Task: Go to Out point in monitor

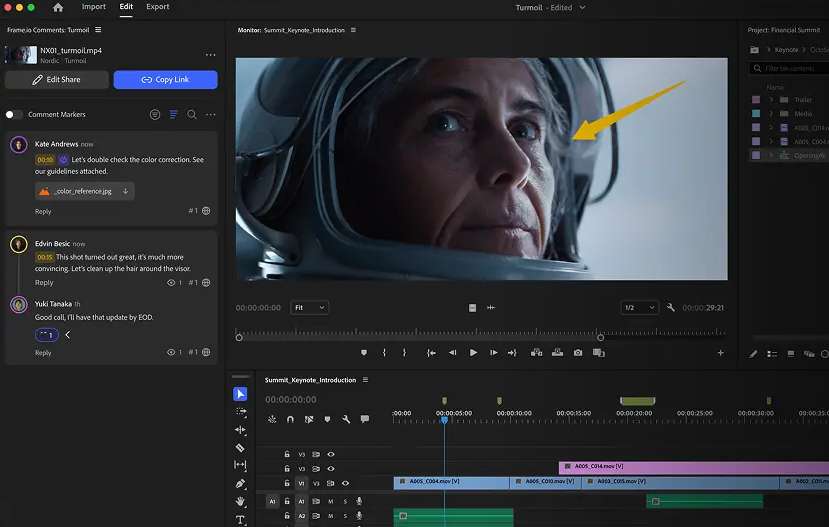Action: pyautogui.click(x=512, y=353)
